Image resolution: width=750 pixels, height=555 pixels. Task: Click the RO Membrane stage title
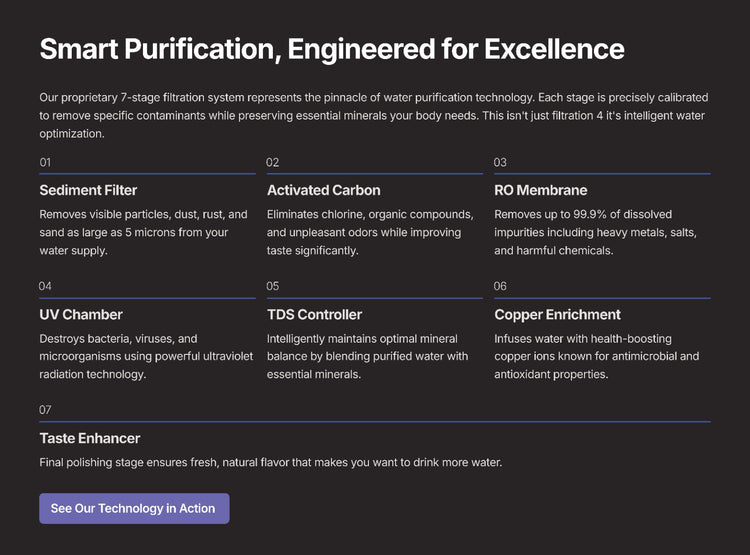[x=540, y=190]
